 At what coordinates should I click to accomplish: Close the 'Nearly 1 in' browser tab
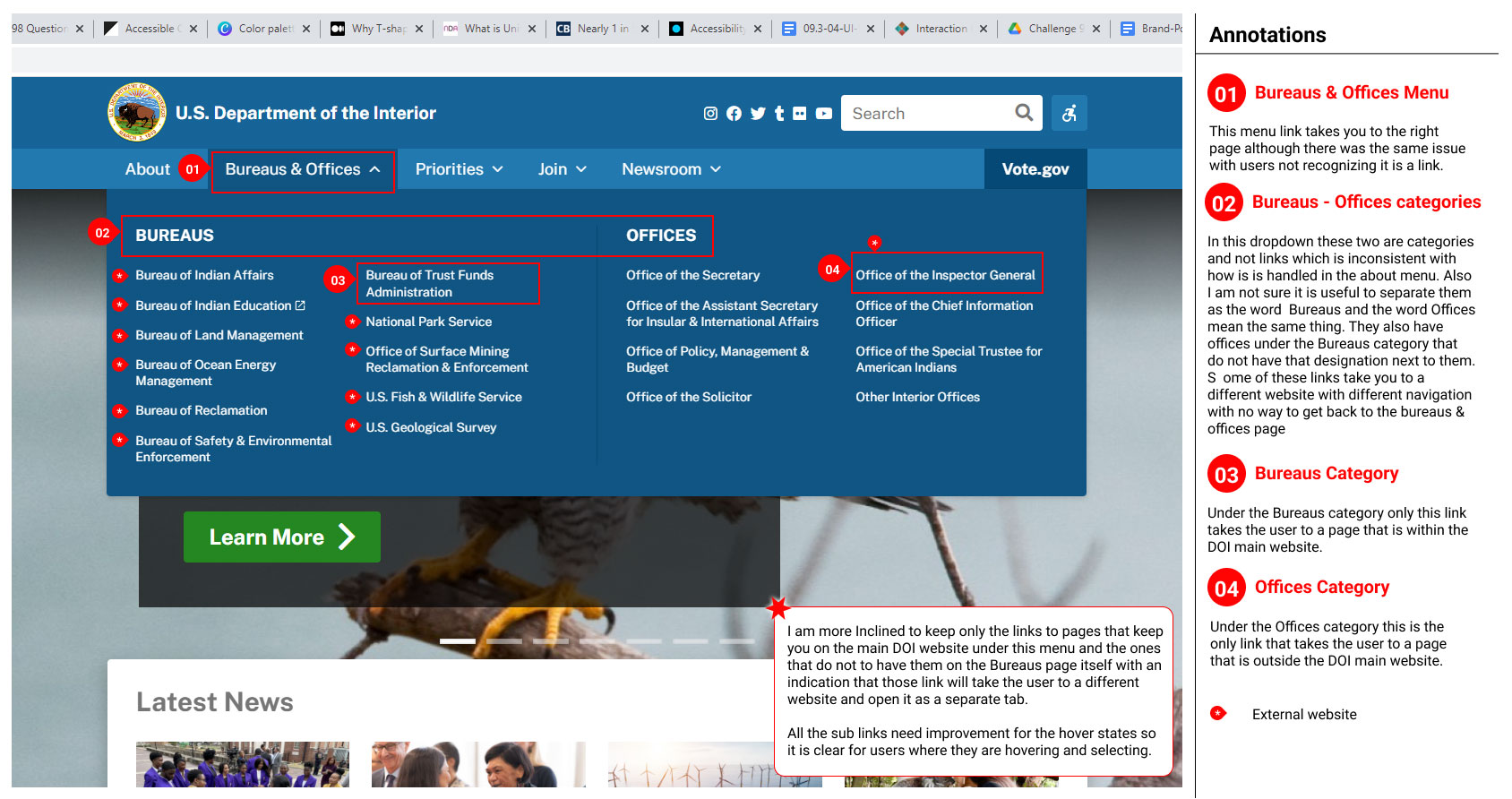[x=645, y=29]
